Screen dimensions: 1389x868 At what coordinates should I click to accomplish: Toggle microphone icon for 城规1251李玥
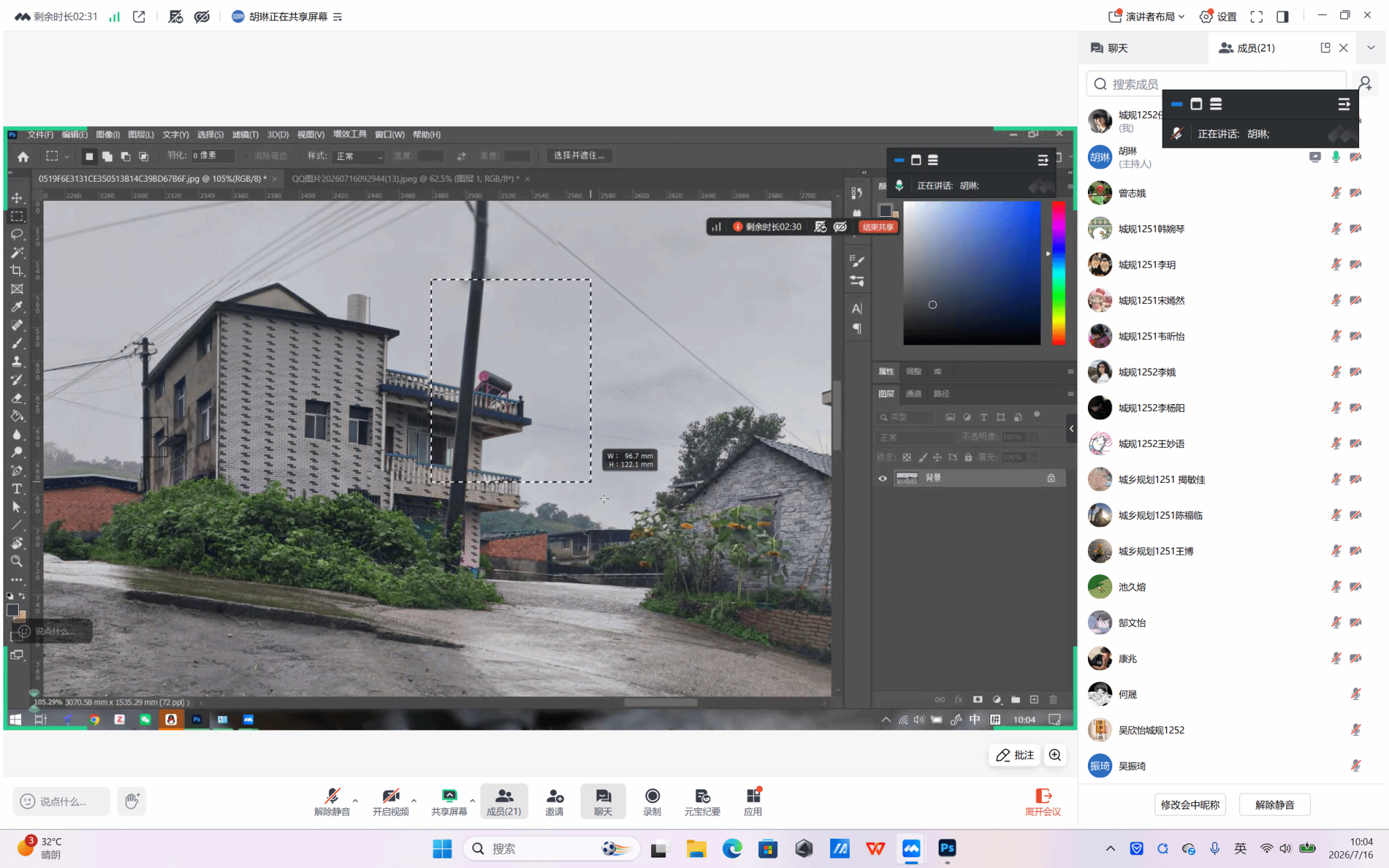1335,264
